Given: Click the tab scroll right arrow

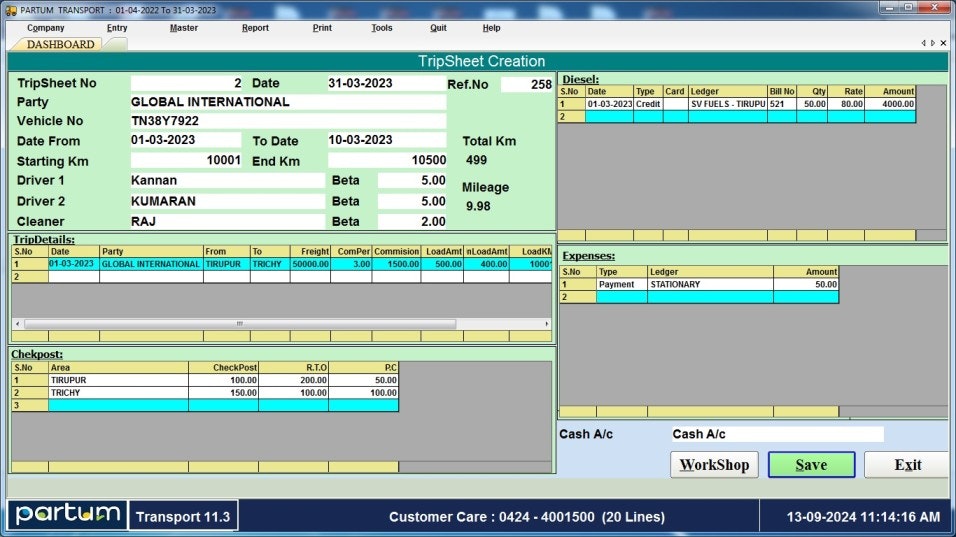Looking at the screenshot, I should (933, 43).
